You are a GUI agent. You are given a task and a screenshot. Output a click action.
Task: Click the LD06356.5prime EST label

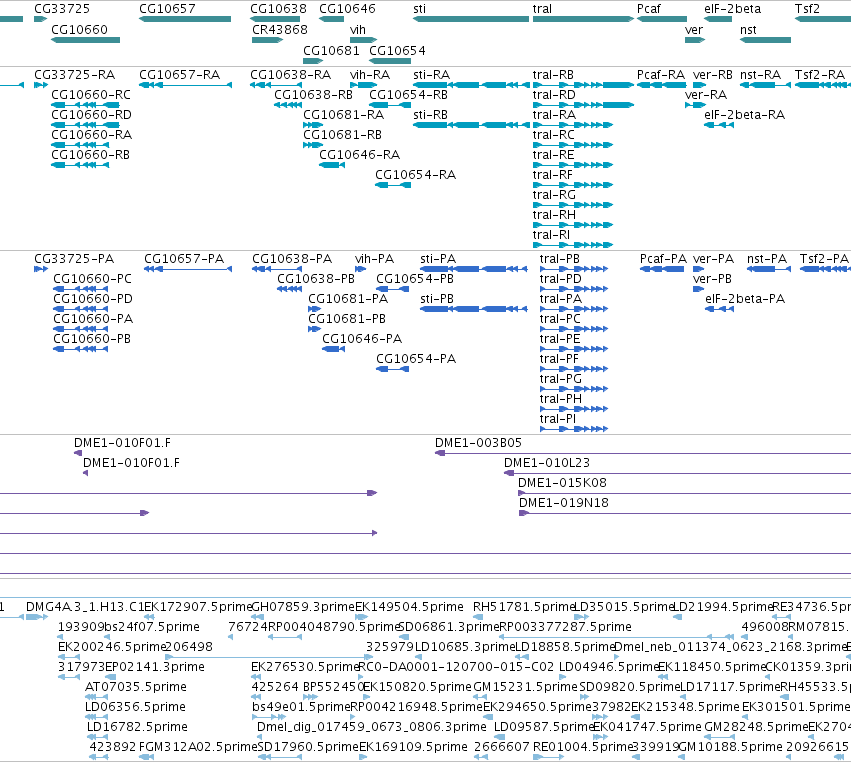tap(135, 707)
